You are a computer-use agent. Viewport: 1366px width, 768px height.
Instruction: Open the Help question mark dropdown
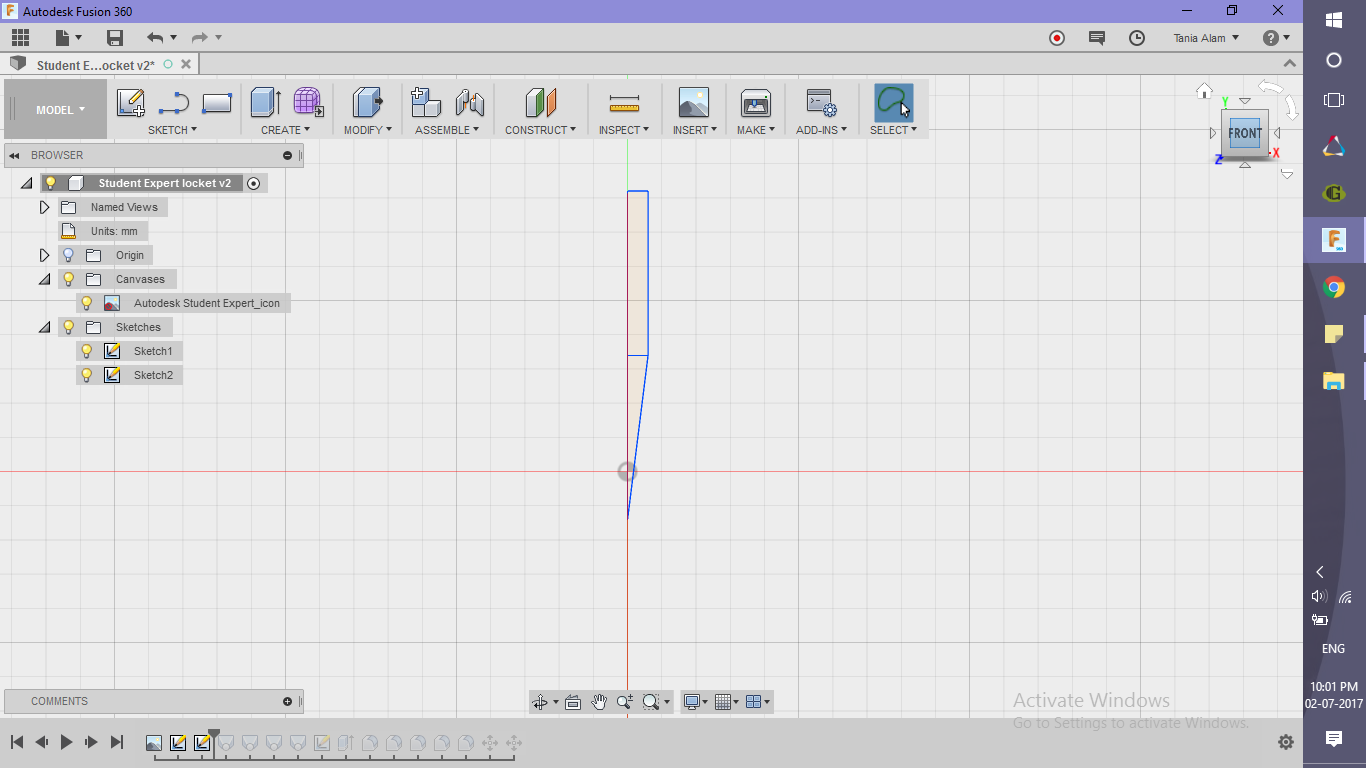pyautogui.click(x=1276, y=38)
